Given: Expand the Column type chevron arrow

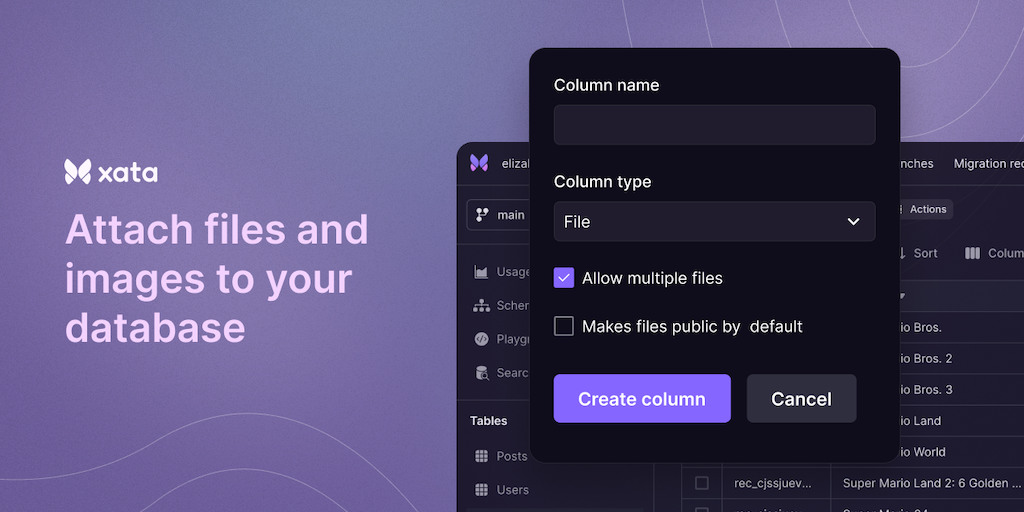Looking at the screenshot, I should [853, 222].
